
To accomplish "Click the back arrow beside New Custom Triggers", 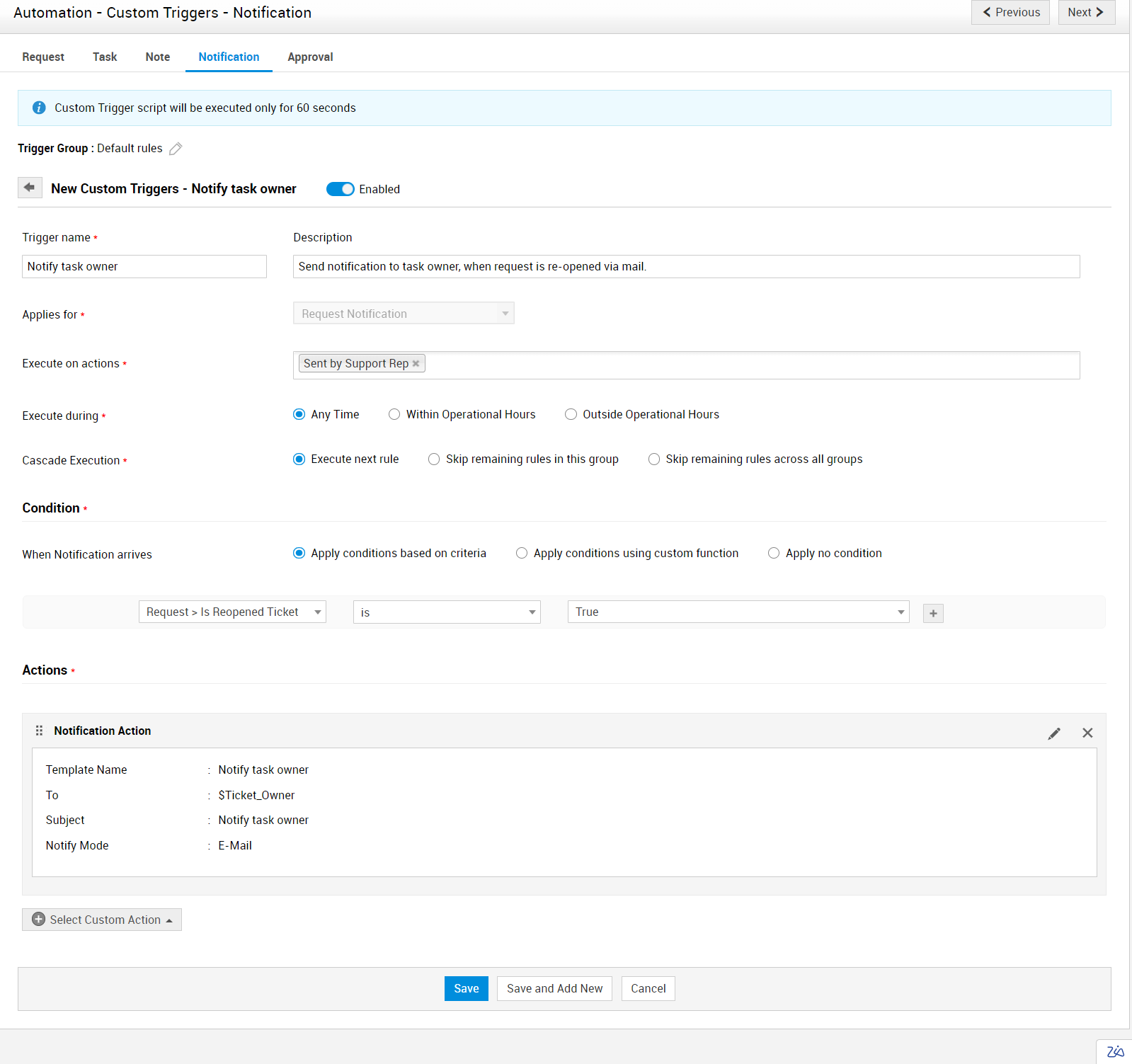I will (30, 188).
